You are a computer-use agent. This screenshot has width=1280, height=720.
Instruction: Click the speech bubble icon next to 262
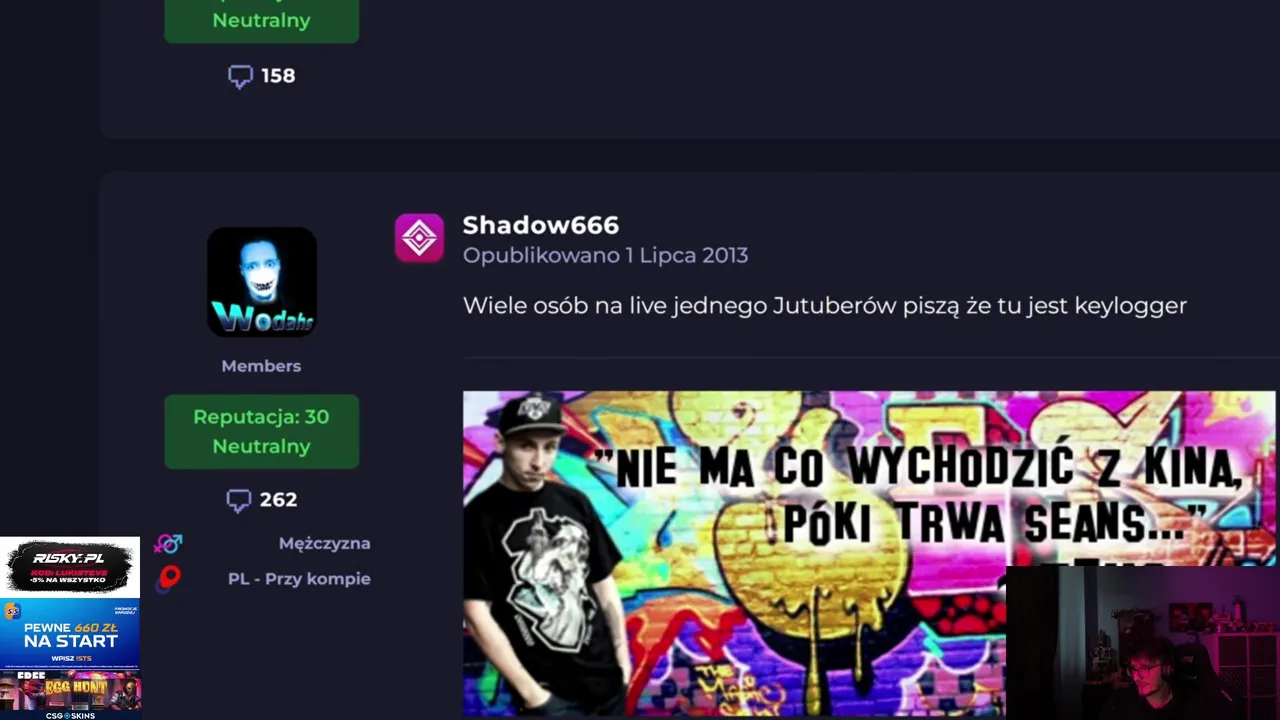239,500
